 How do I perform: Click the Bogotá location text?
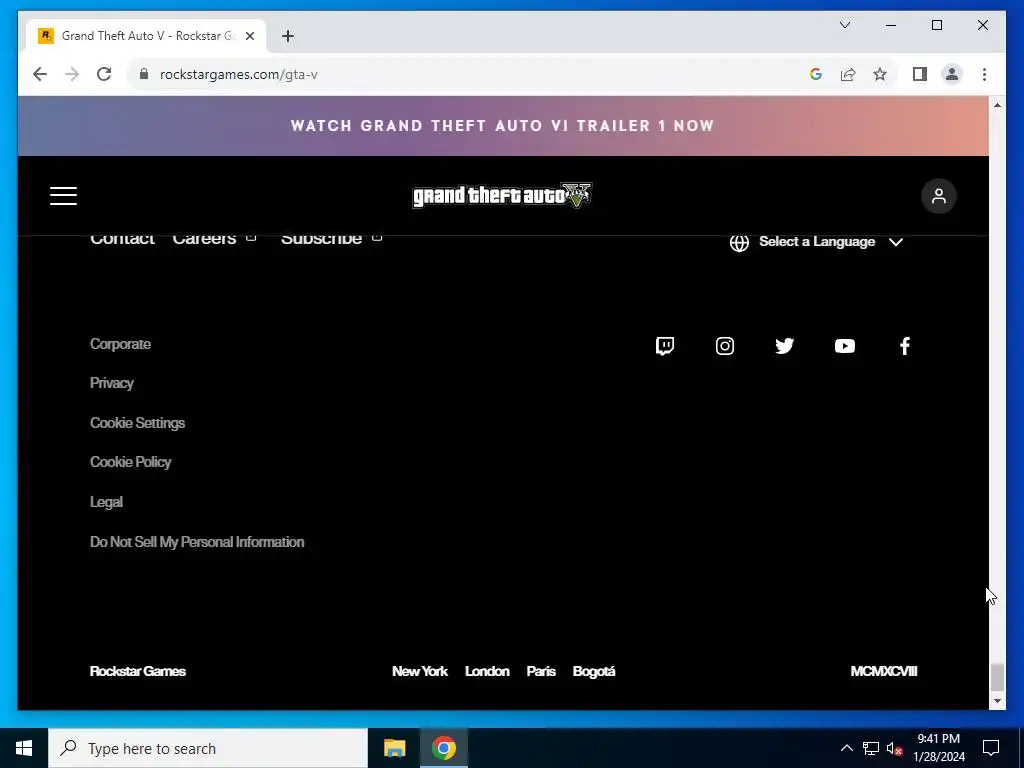point(594,671)
